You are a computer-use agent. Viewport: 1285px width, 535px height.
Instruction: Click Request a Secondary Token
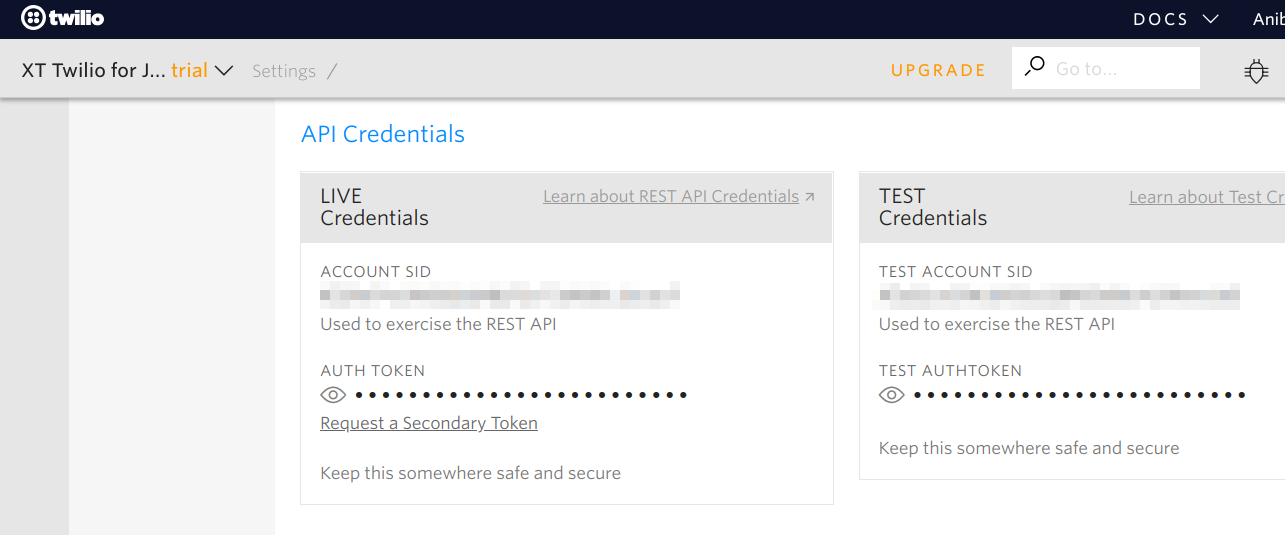click(x=429, y=423)
